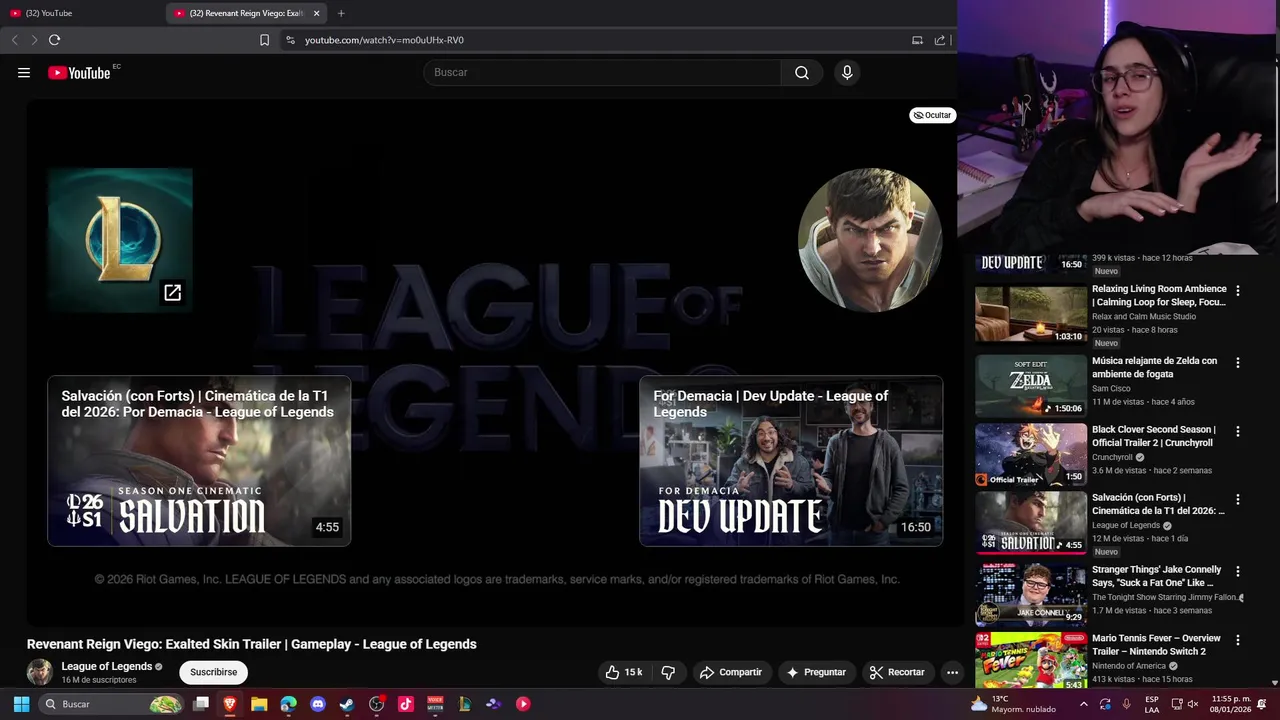This screenshot has height=720, width=1280.
Task: Open notification bell in system tray
Action: click(x=1262, y=704)
